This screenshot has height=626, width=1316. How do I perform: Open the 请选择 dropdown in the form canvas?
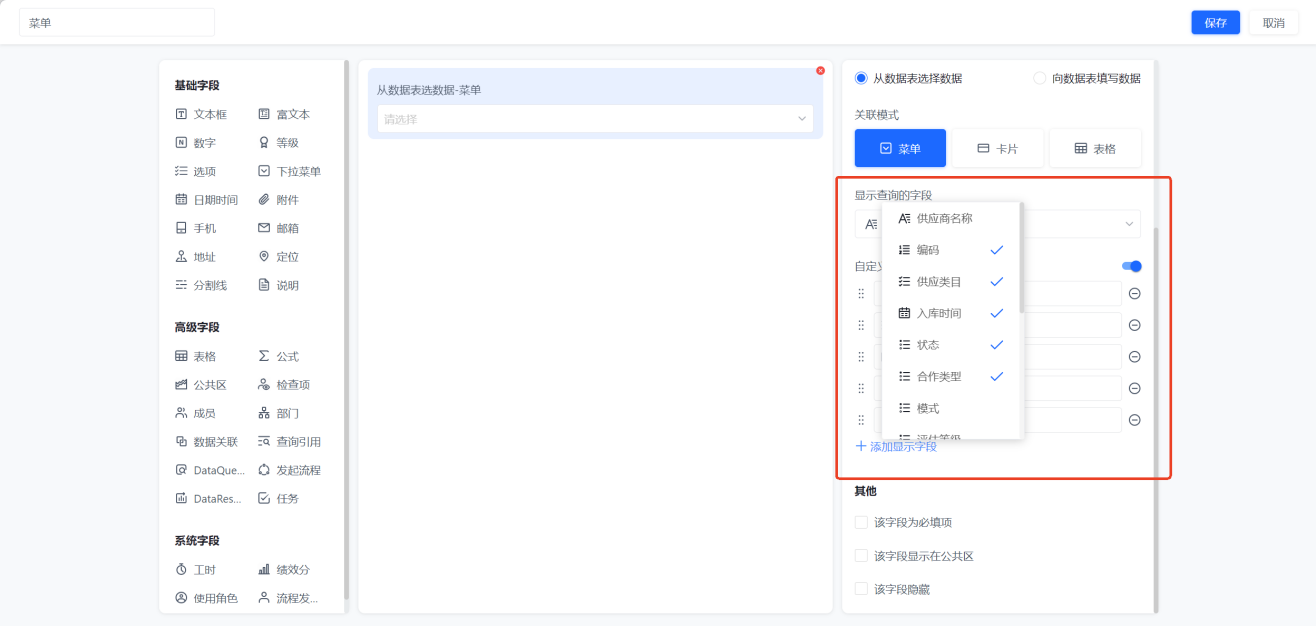click(x=595, y=119)
